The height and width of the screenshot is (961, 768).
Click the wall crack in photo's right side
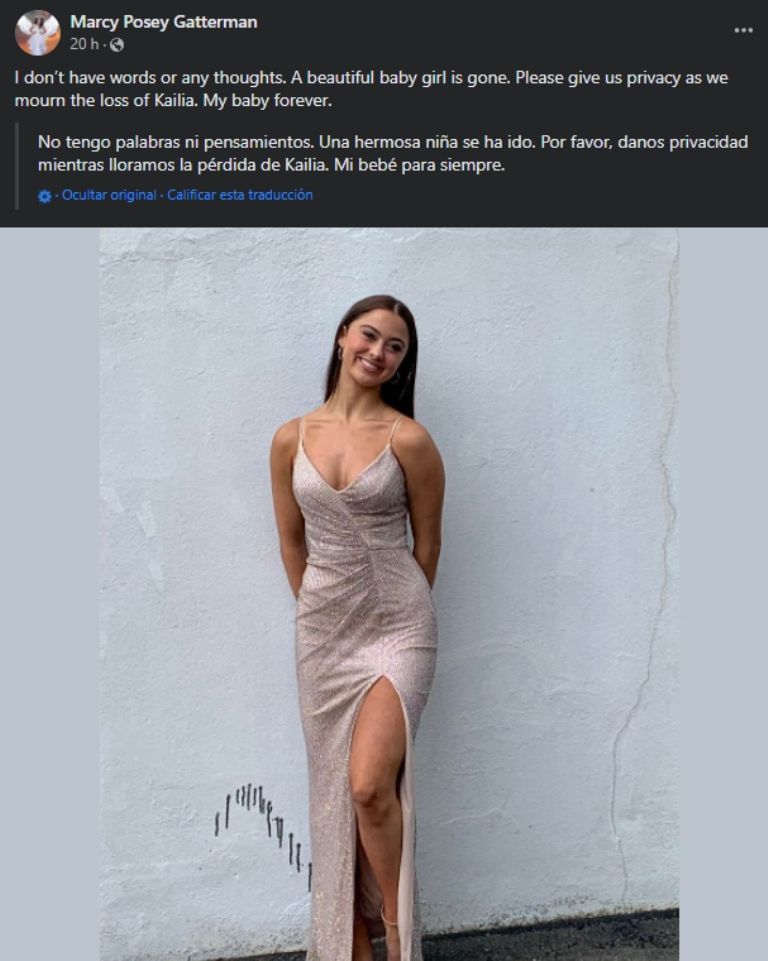point(644,613)
